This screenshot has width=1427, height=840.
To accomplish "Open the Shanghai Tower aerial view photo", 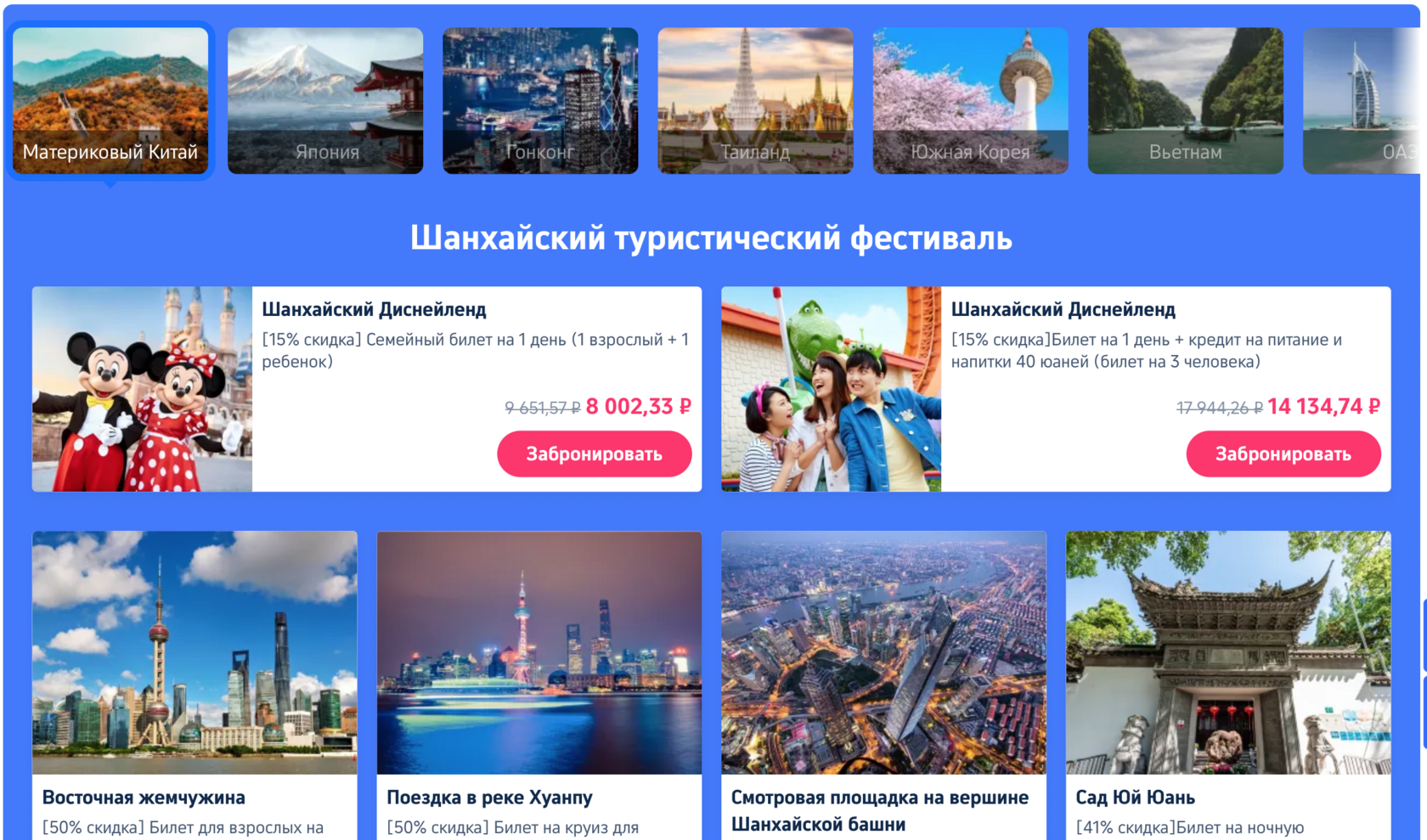I will (x=884, y=652).
